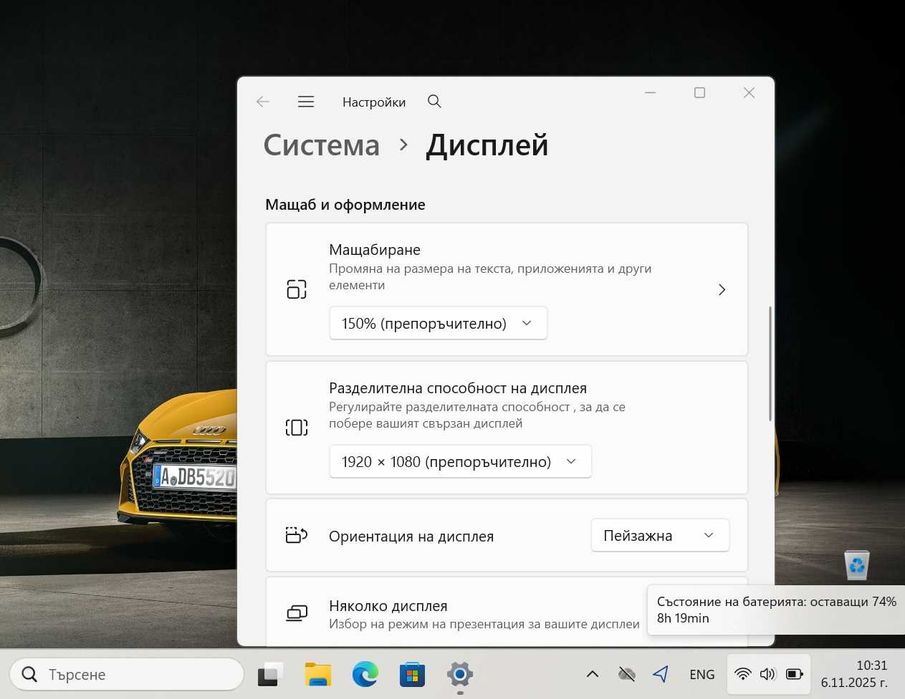Minimize the Settings window

650,92
